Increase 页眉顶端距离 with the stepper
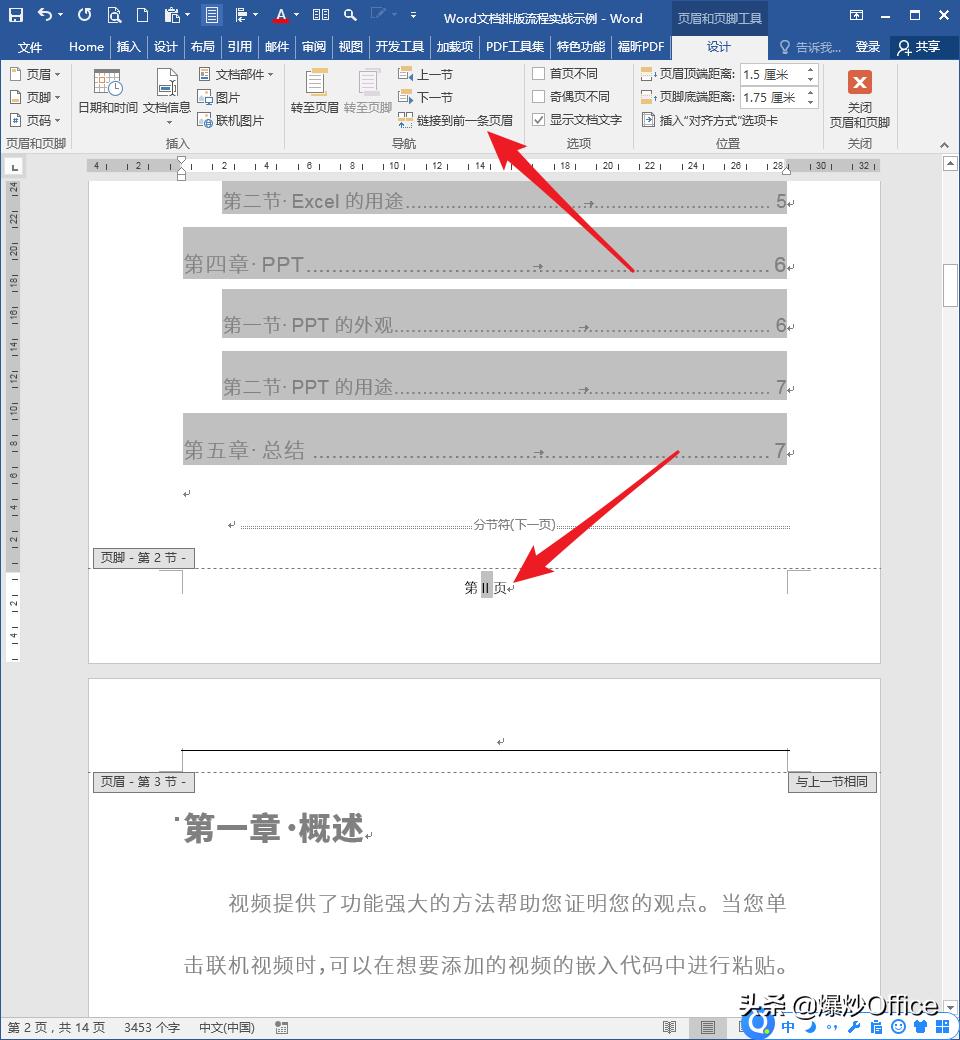Screen dimensions: 960x1040 (810, 68)
